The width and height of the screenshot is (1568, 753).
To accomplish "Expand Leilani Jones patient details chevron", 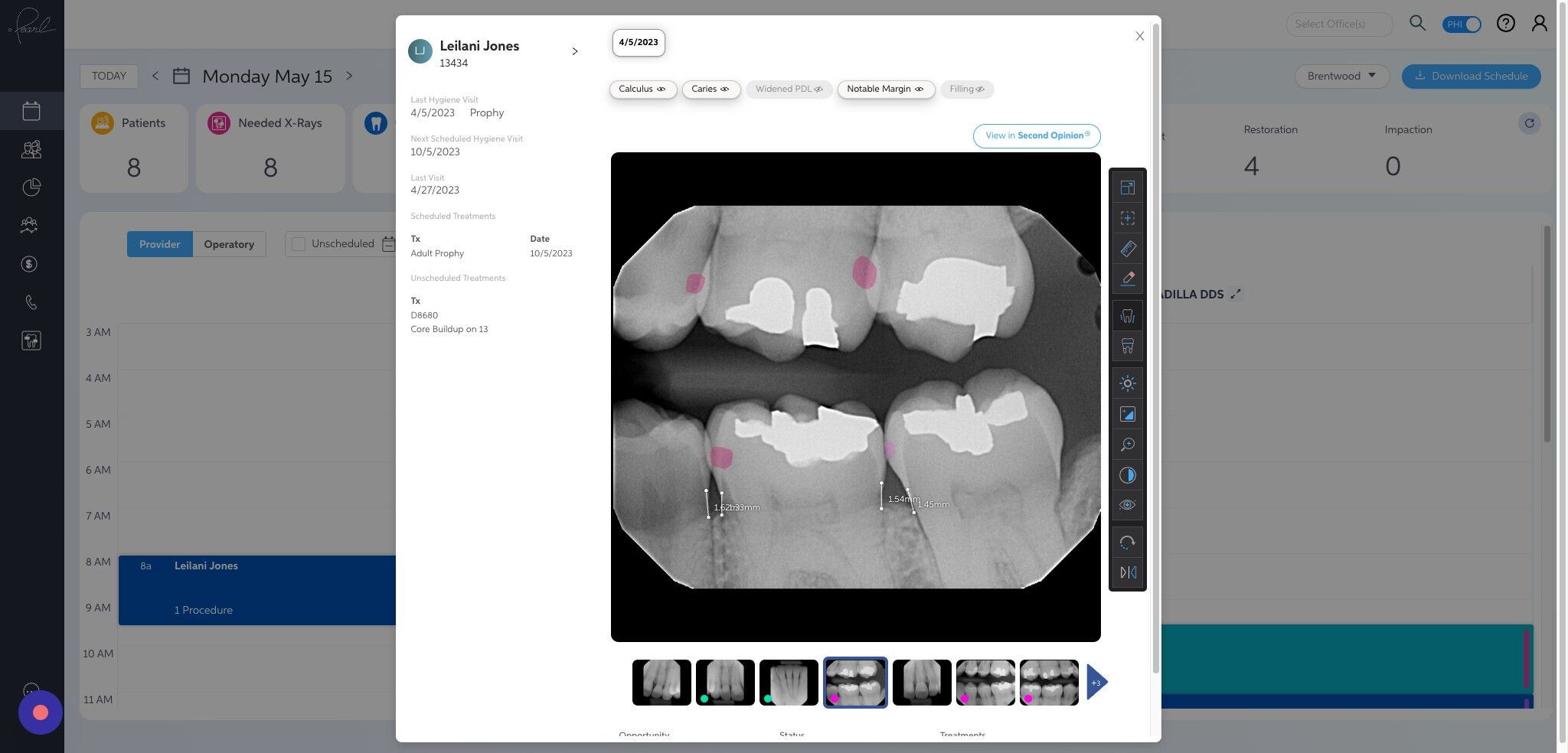I will pyautogui.click(x=575, y=51).
